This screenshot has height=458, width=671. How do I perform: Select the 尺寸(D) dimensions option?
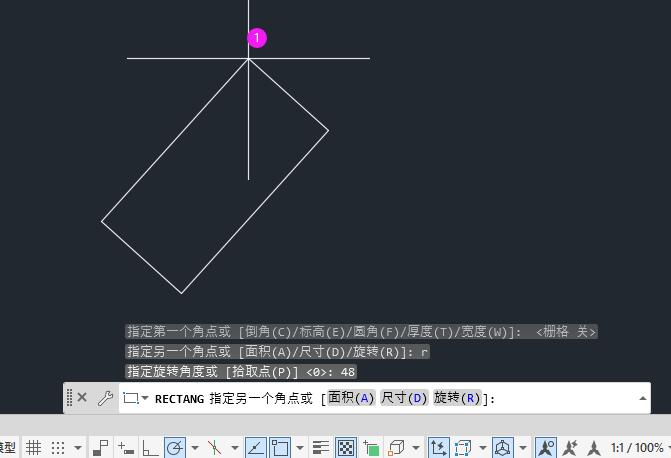[x=404, y=398]
